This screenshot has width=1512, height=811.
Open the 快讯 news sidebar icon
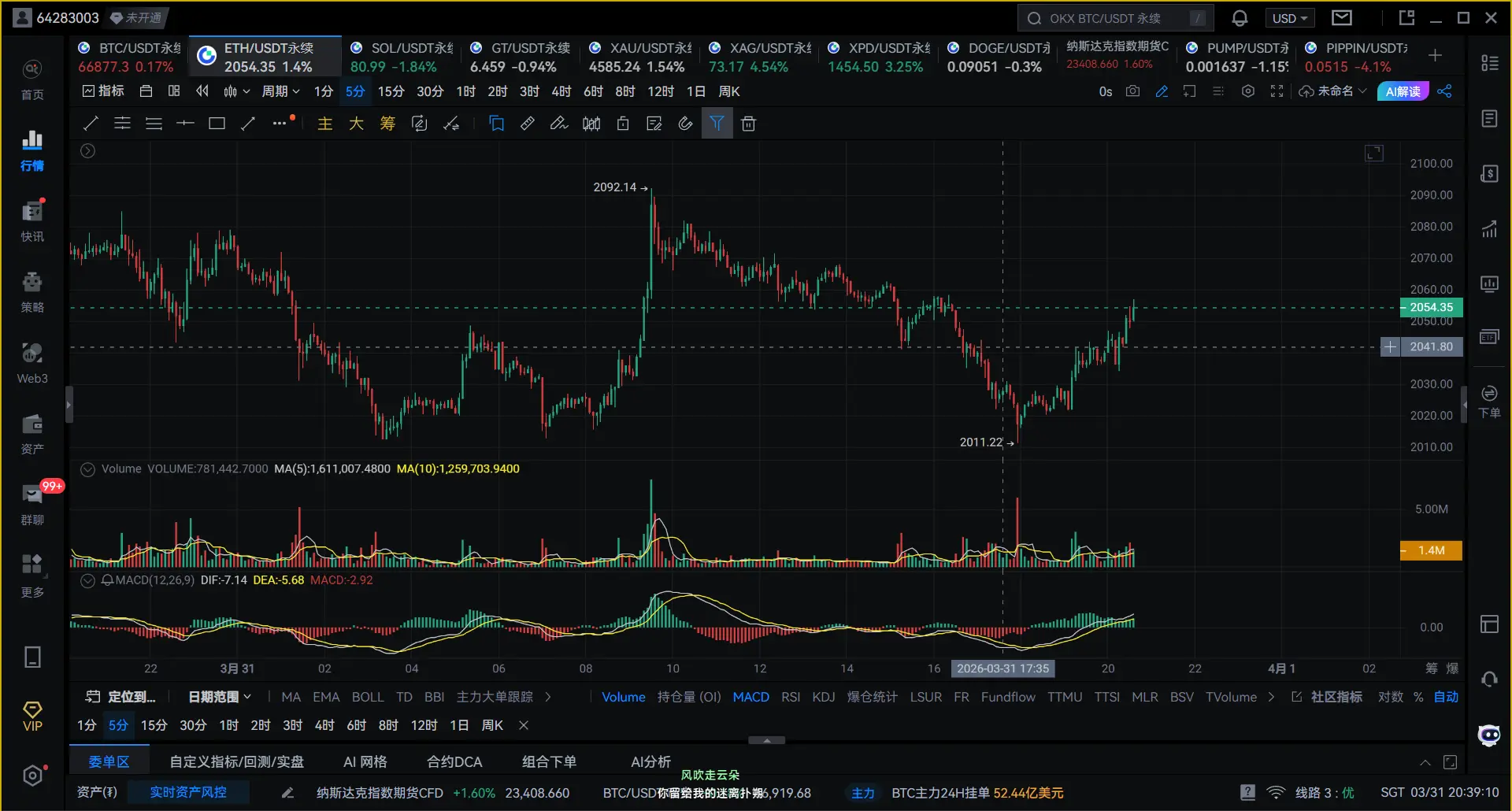click(x=32, y=221)
